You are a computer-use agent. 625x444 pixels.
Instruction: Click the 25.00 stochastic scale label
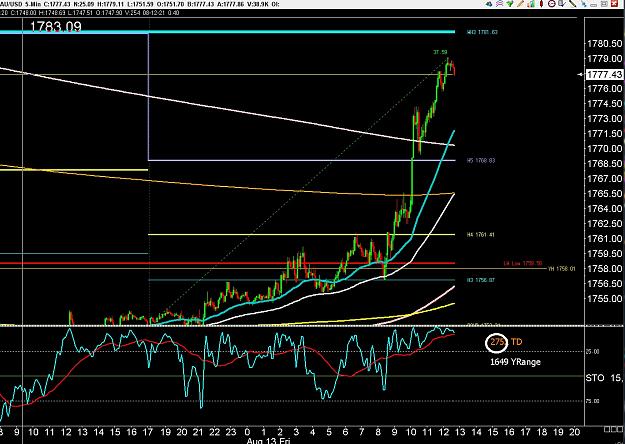coord(592,352)
